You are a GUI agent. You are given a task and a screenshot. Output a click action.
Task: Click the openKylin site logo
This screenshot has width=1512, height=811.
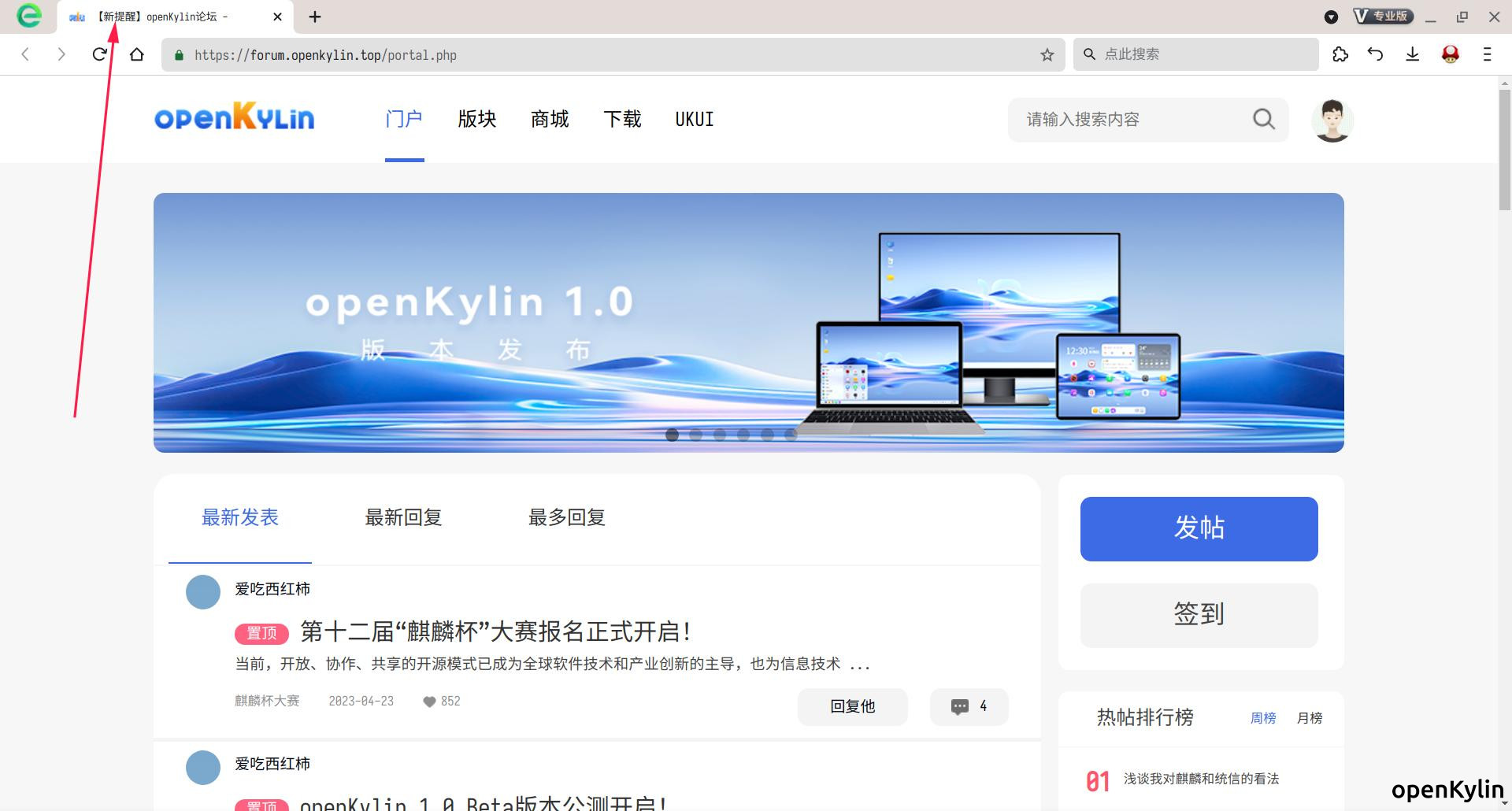[234, 117]
